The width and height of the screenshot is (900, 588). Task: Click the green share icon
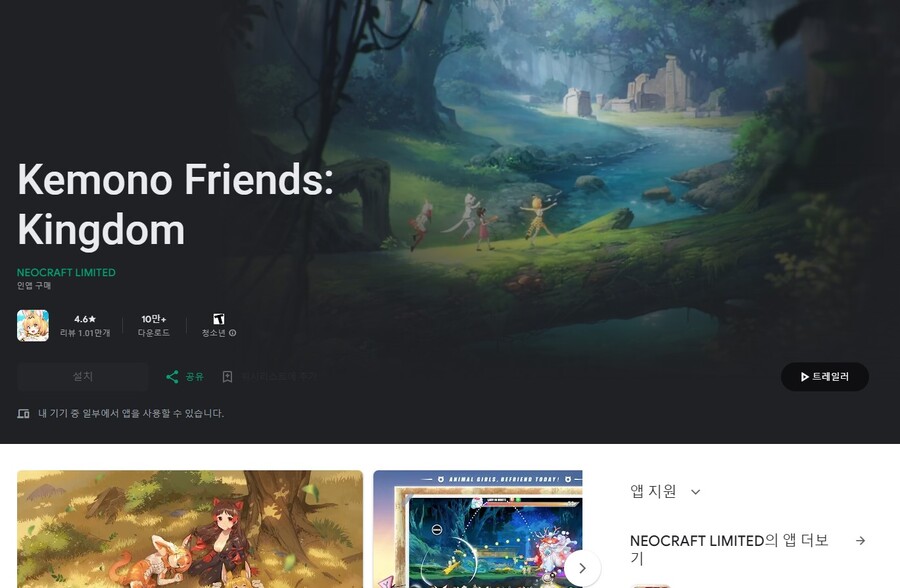point(172,377)
